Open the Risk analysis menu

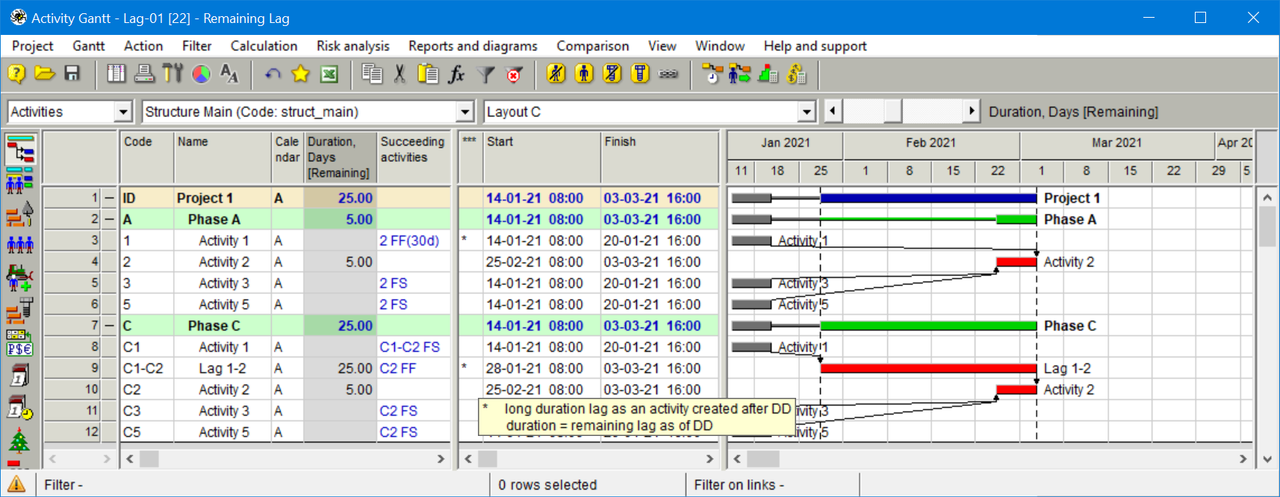(353, 46)
